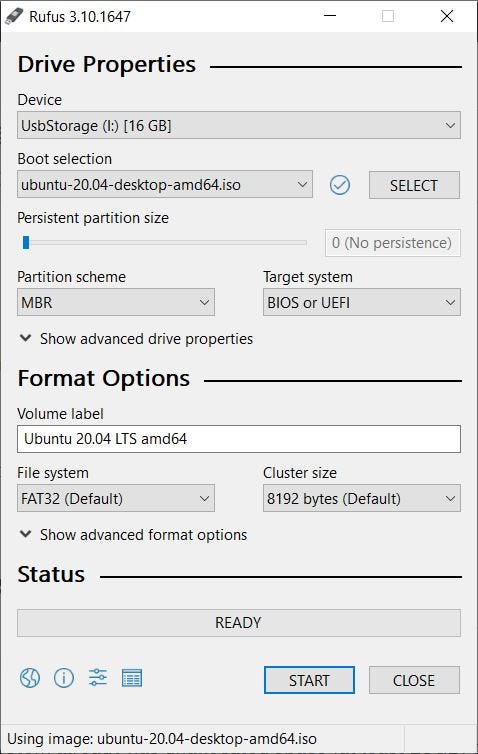
Task: Open the Target system dropdown
Action: click(362, 302)
